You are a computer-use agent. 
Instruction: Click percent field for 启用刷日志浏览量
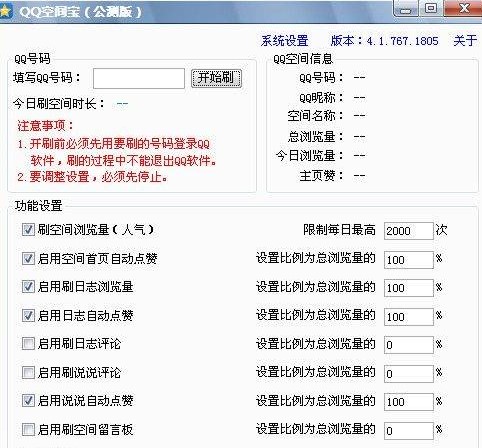click(409, 288)
